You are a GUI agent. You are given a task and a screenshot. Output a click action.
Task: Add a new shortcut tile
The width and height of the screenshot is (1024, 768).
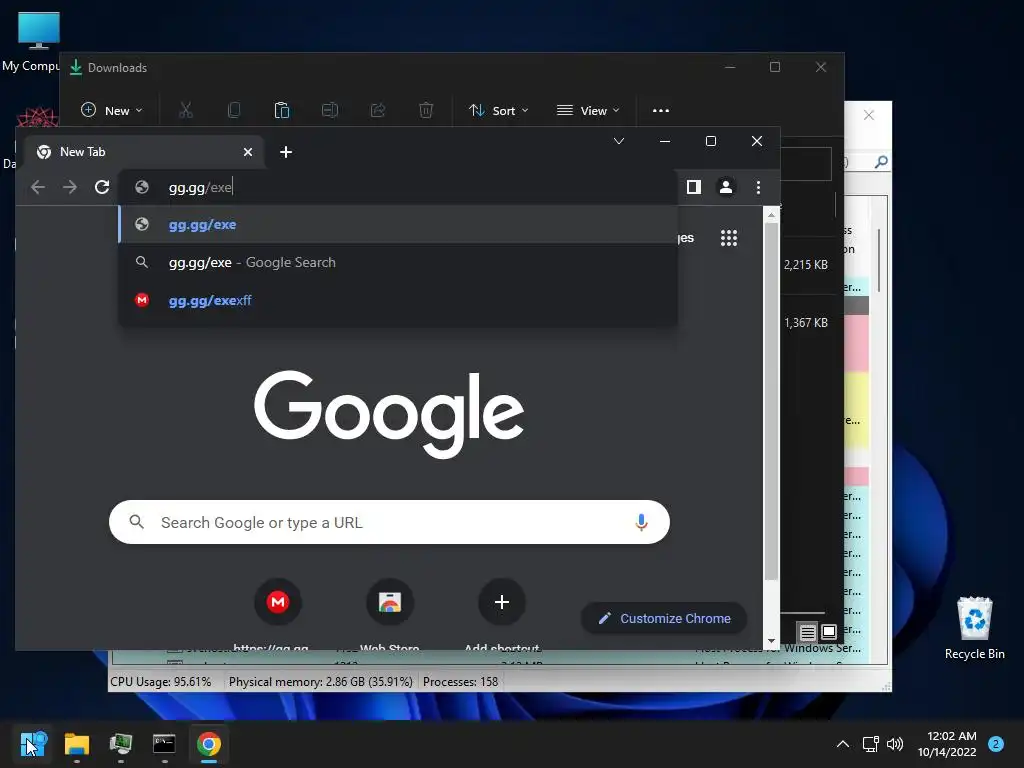502,602
